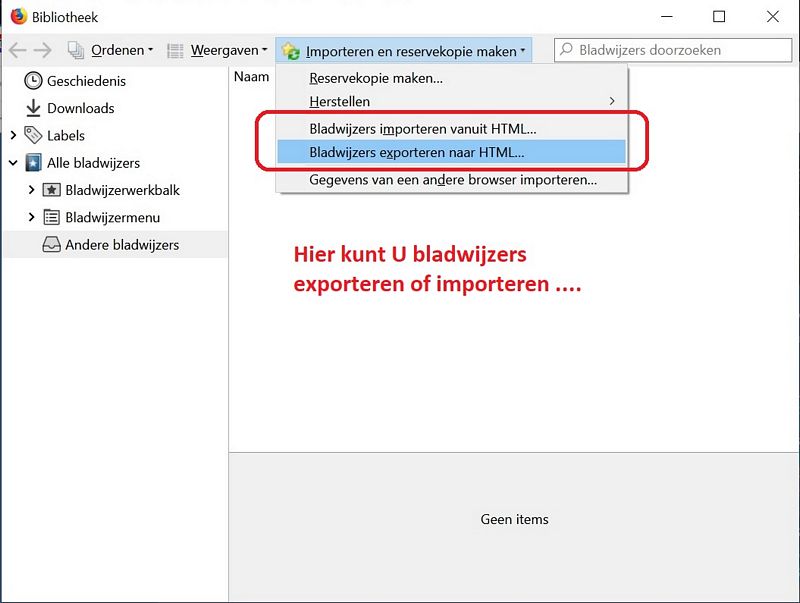Click the back arrow in toolbar
800x603 pixels.
point(18,50)
